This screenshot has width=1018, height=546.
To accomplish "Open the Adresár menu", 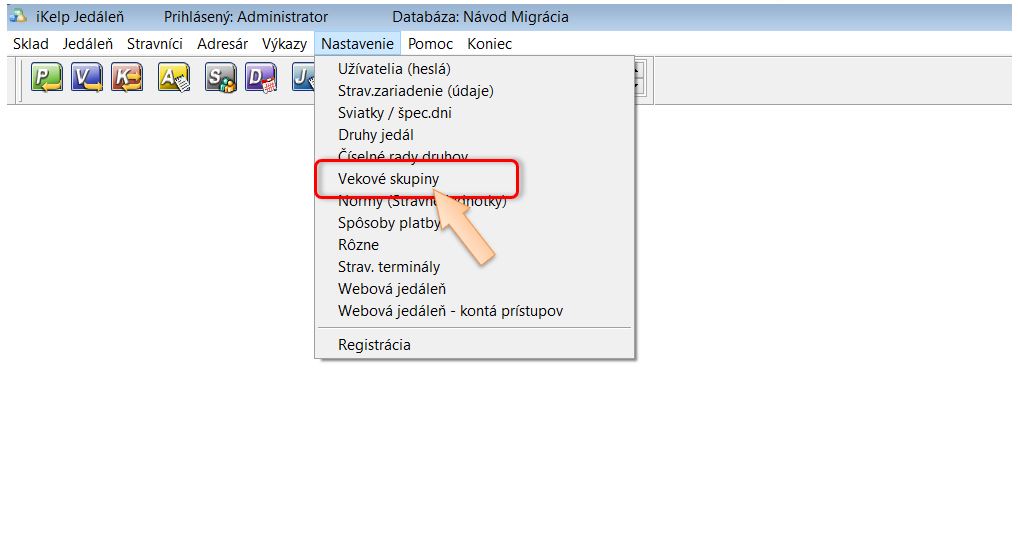I will pos(222,44).
